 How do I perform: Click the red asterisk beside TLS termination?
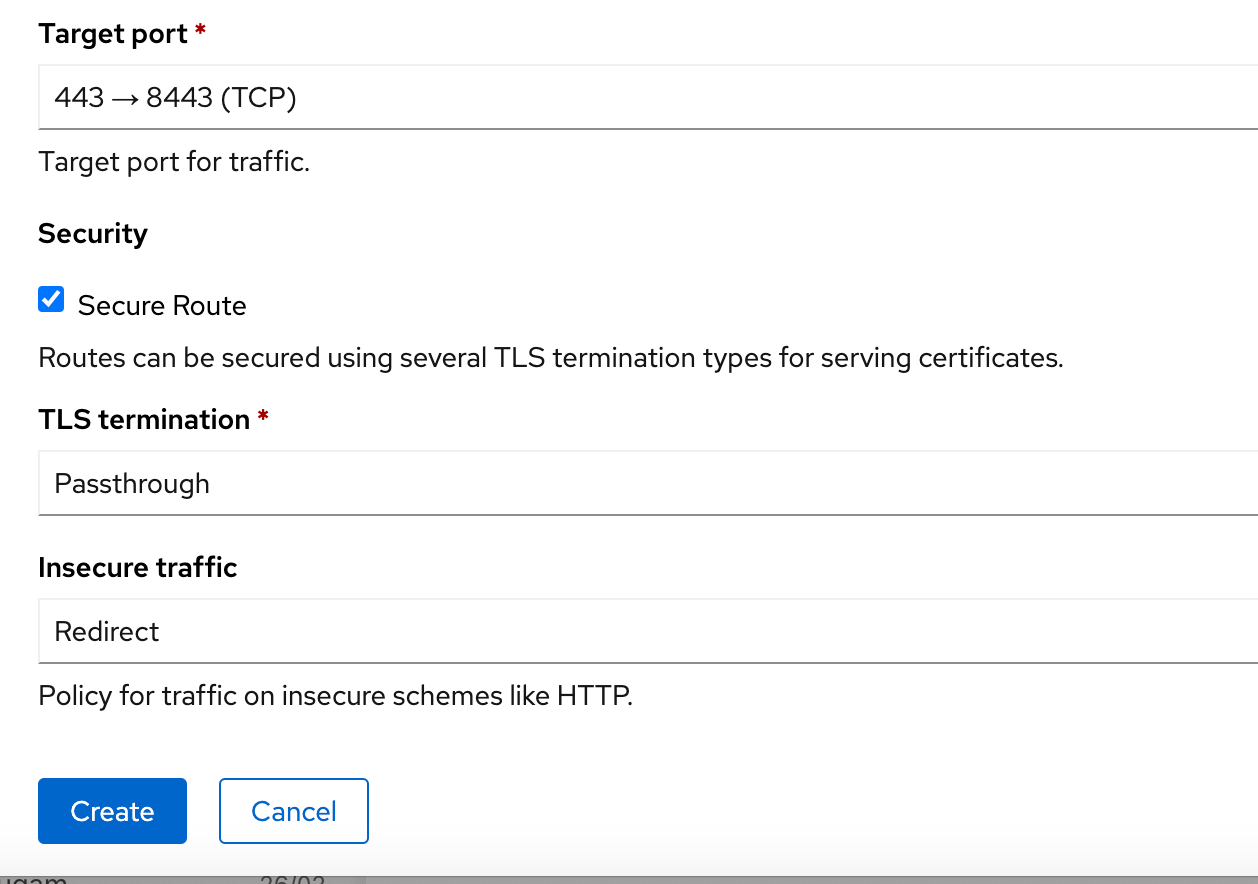tap(263, 417)
